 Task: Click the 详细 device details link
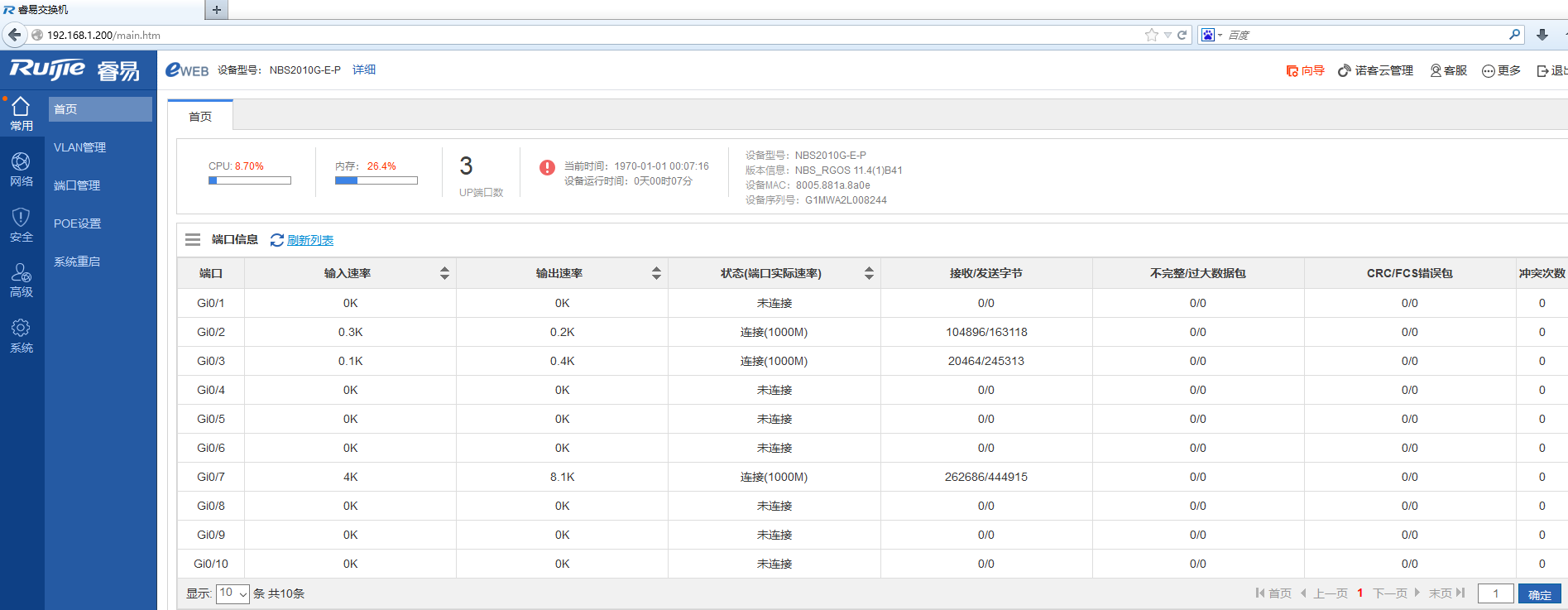(x=364, y=70)
